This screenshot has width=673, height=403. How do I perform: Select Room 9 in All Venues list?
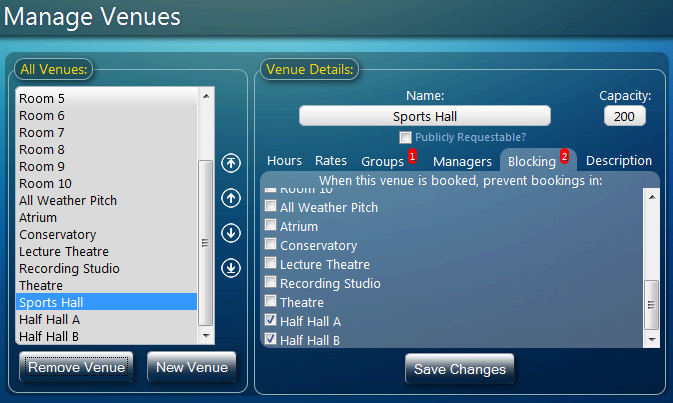coord(106,167)
